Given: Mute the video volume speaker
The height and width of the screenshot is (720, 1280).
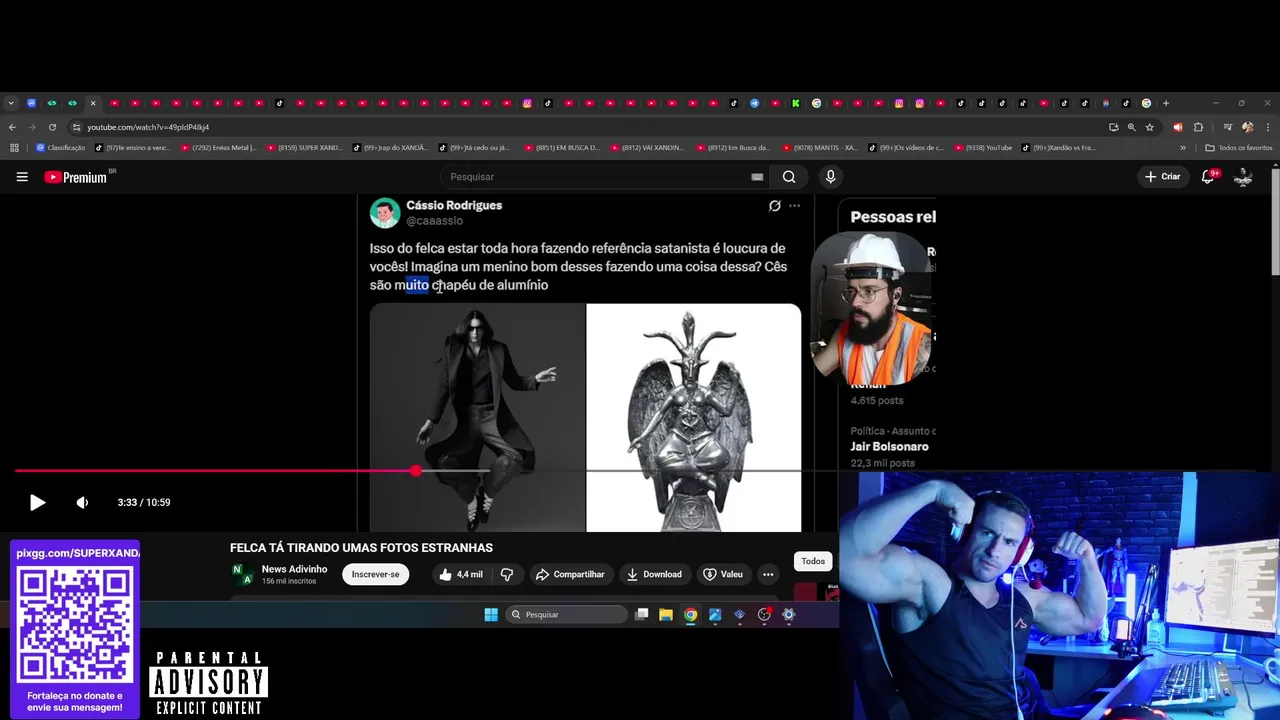Looking at the screenshot, I should (x=82, y=503).
